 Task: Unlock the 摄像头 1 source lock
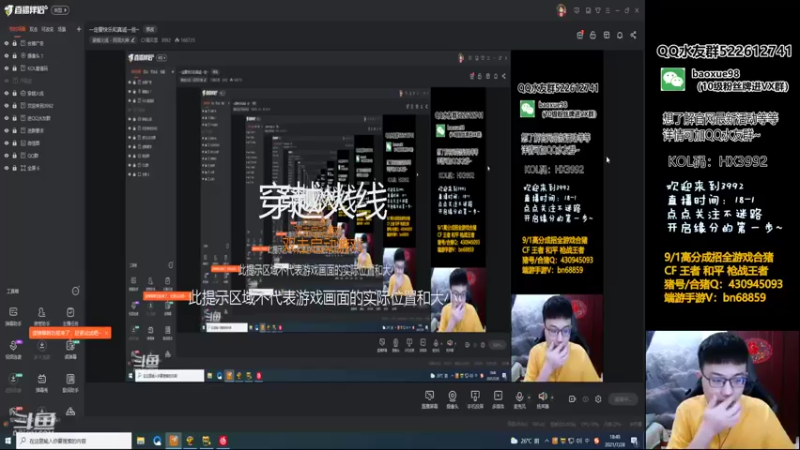coord(14,56)
